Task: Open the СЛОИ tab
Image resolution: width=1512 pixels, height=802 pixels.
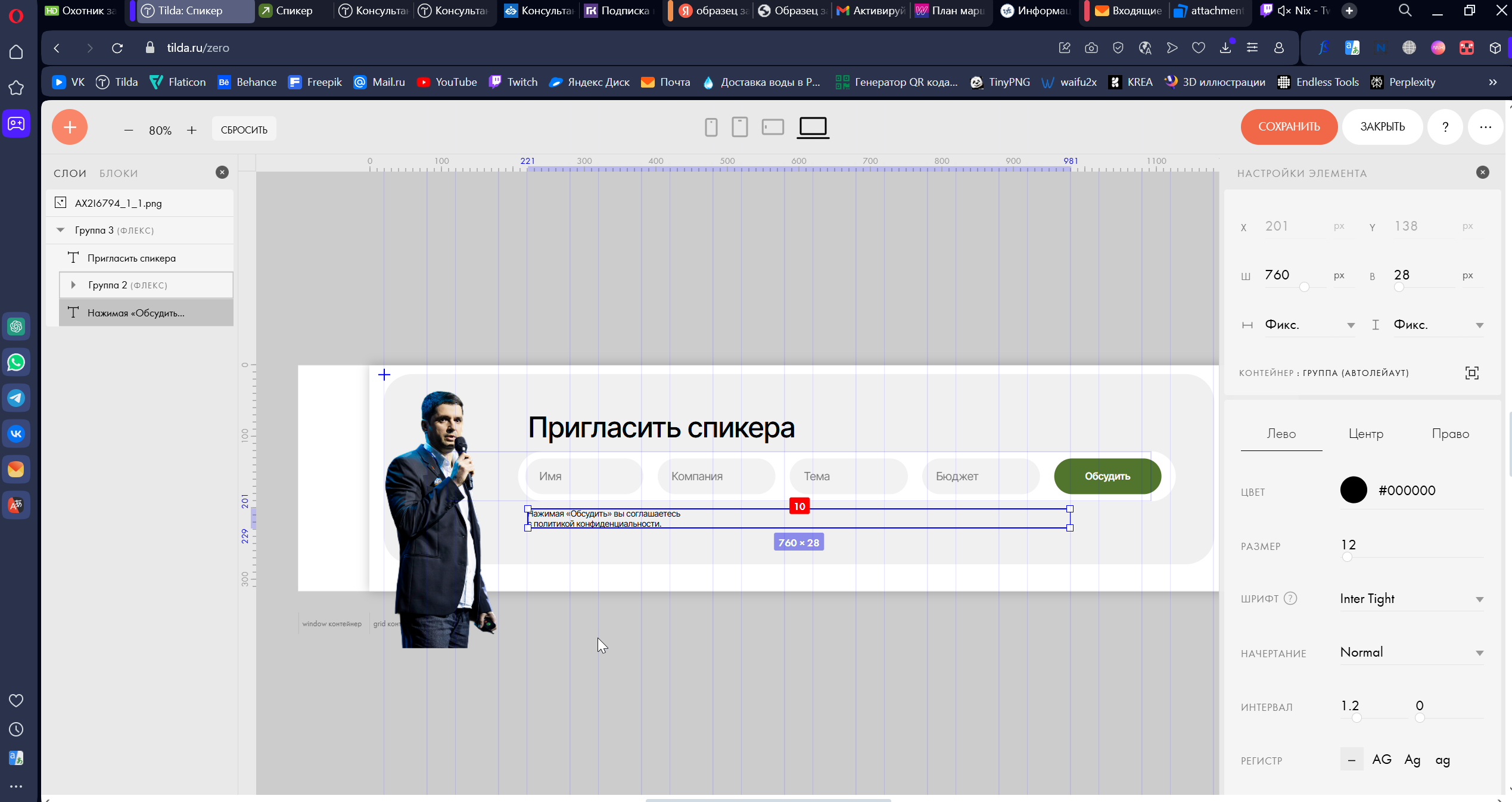Action: click(70, 173)
